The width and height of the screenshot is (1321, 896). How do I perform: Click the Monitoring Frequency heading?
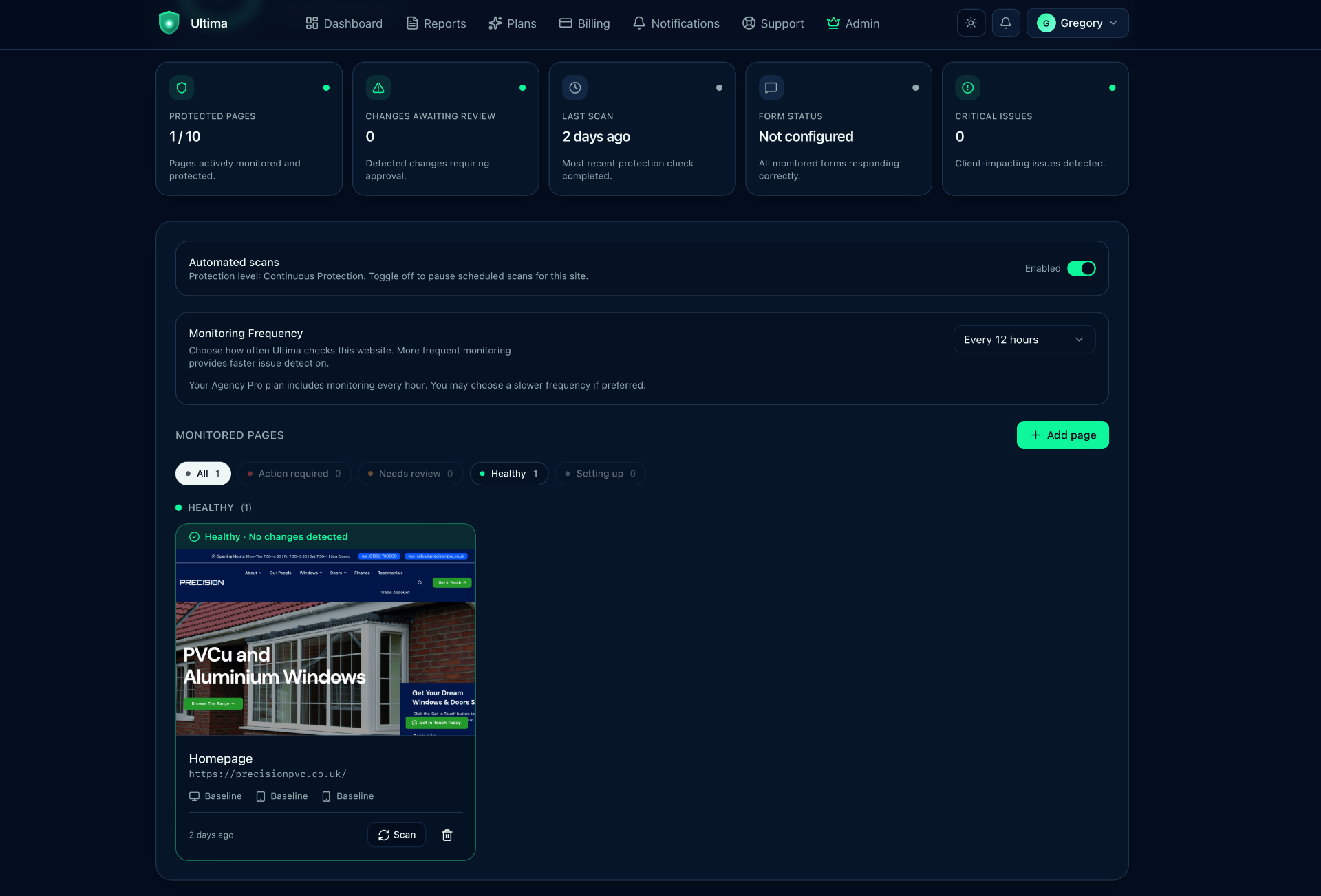246,333
